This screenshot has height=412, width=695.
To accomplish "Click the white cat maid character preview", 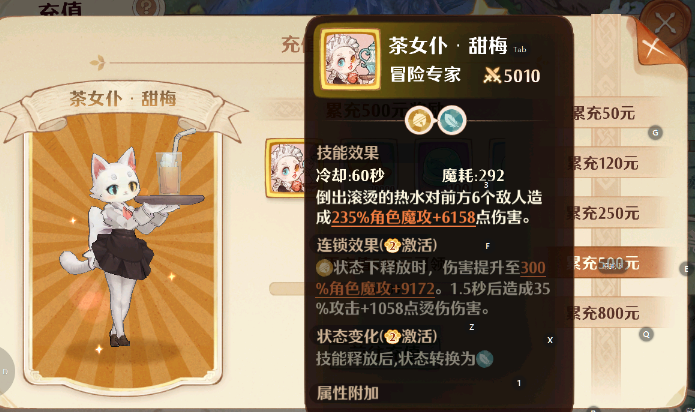I will click(x=131, y=244).
